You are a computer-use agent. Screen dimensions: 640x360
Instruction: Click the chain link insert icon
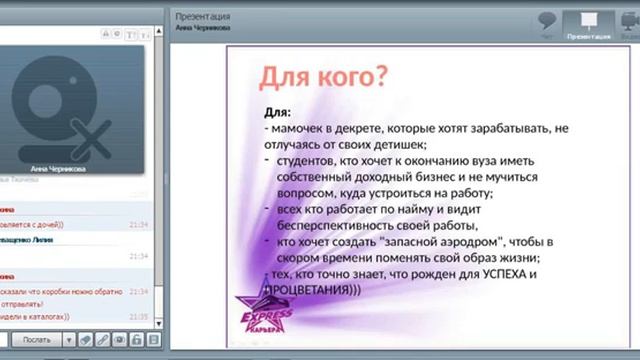pos(102,340)
